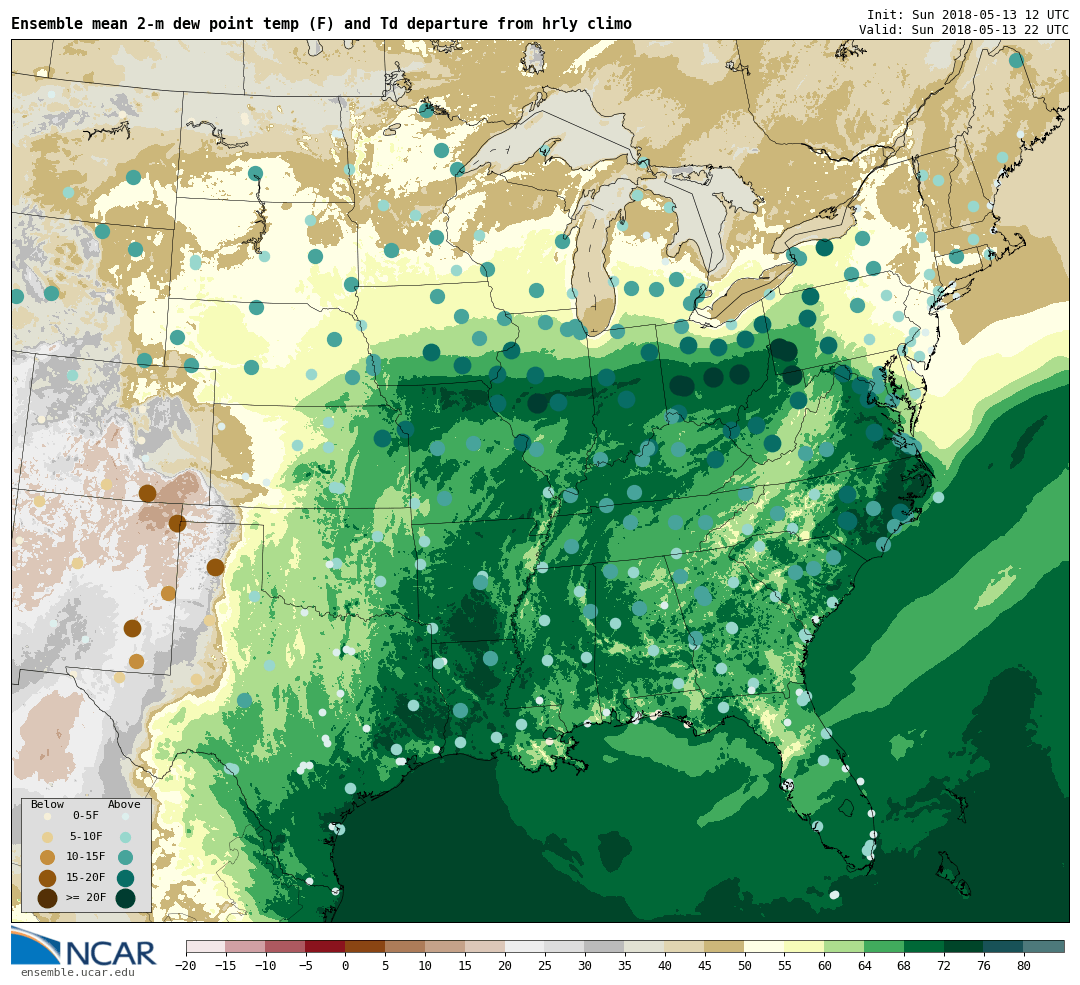
Task: Click the "25" colorbar tick label
Action: [546, 966]
